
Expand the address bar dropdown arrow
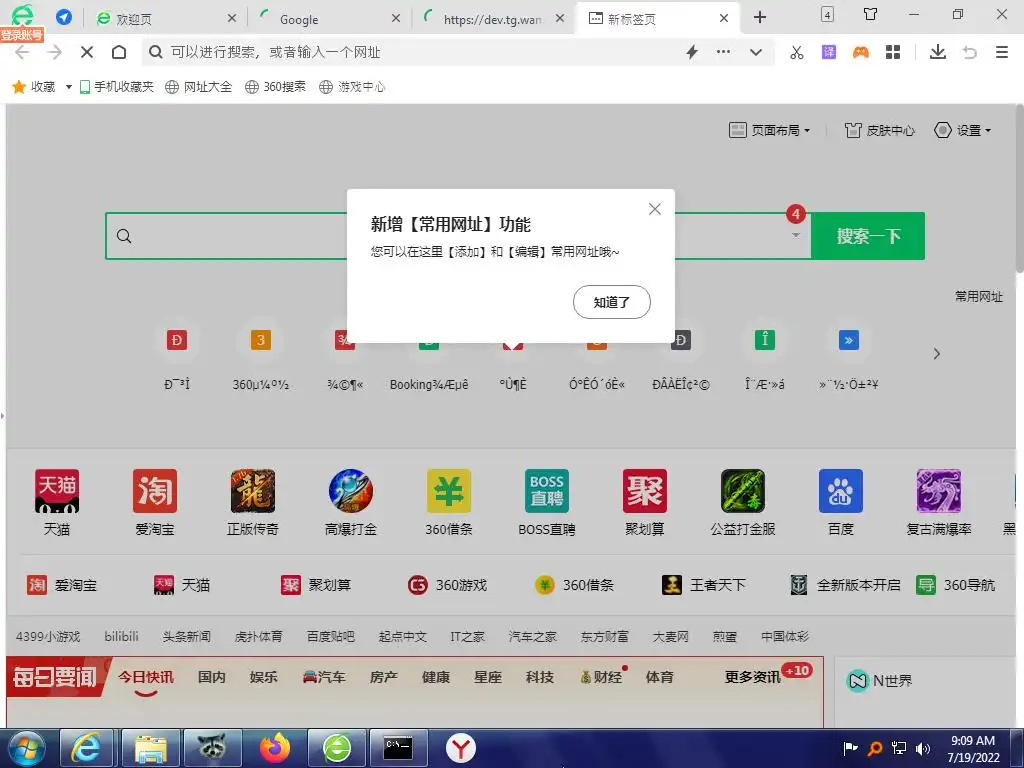[756, 52]
